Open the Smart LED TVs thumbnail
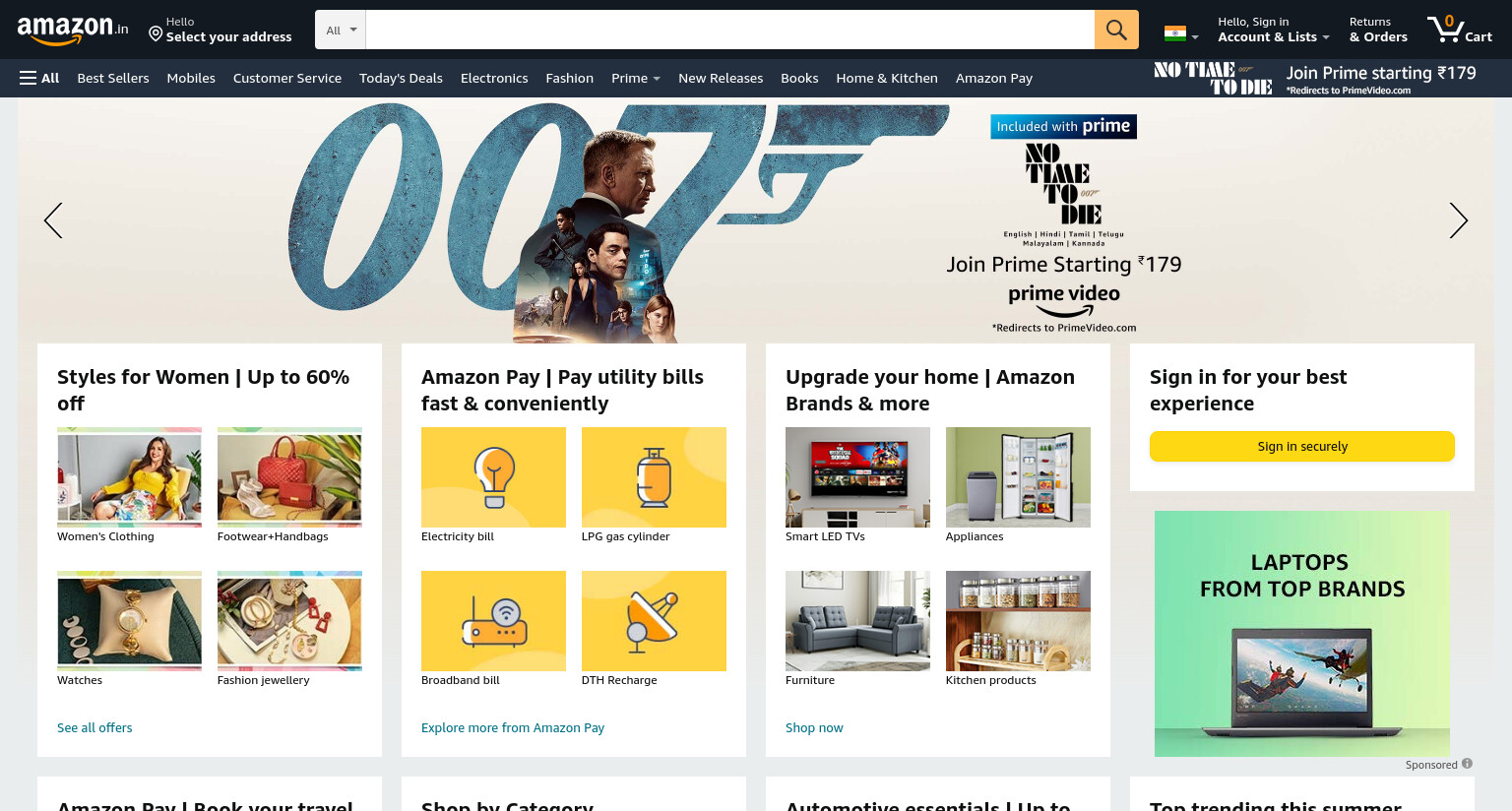The image size is (1512, 811). [x=857, y=477]
